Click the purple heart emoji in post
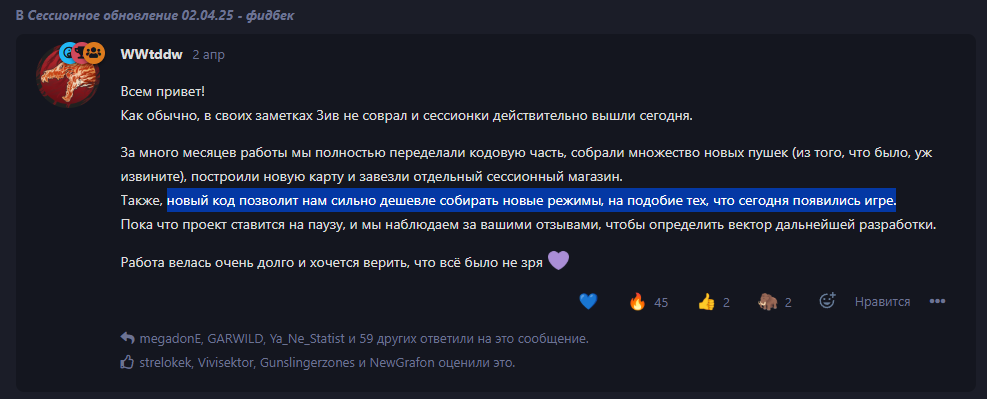The width and height of the screenshot is (987, 399). 558,261
